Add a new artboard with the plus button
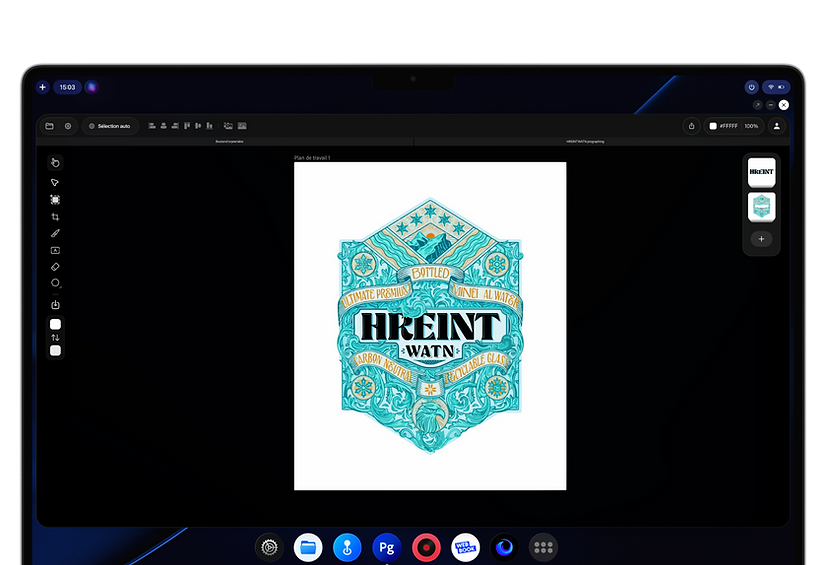The width and height of the screenshot is (828, 565). [x=761, y=239]
